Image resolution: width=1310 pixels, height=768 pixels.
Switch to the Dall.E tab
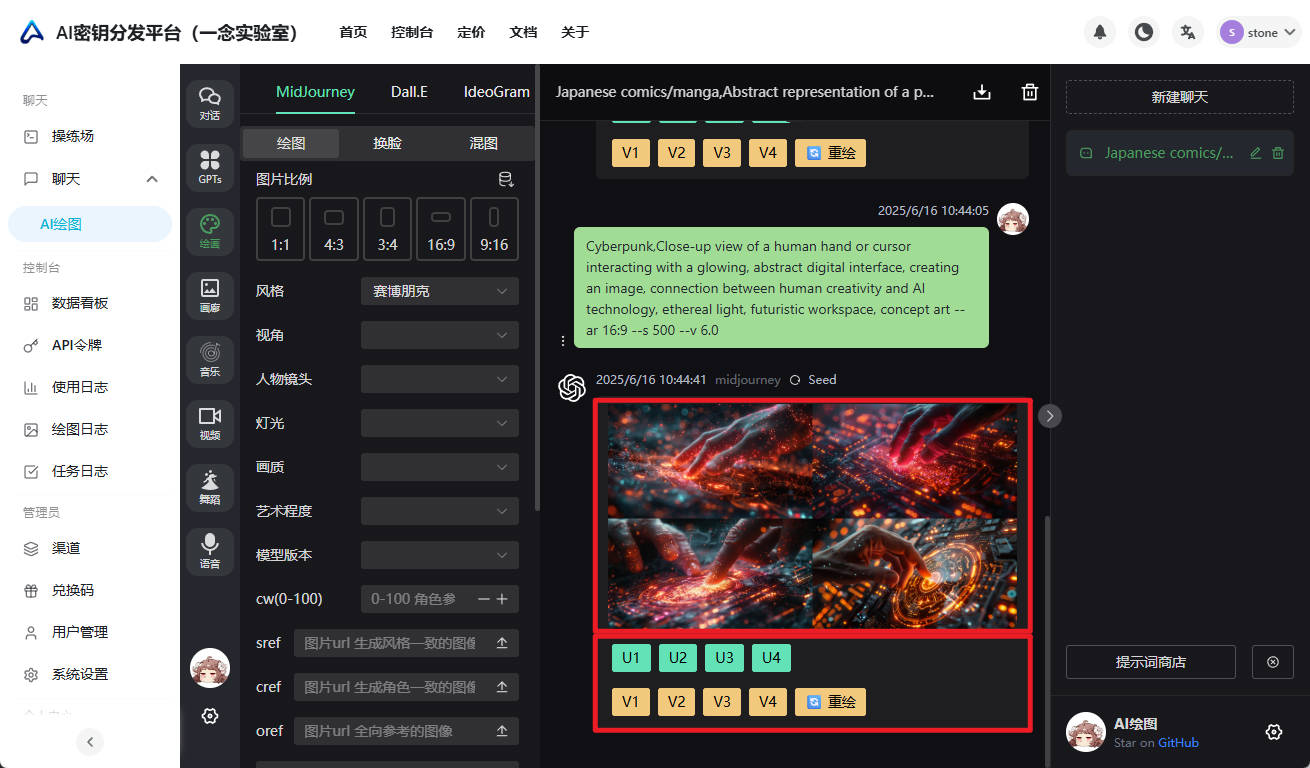click(409, 92)
